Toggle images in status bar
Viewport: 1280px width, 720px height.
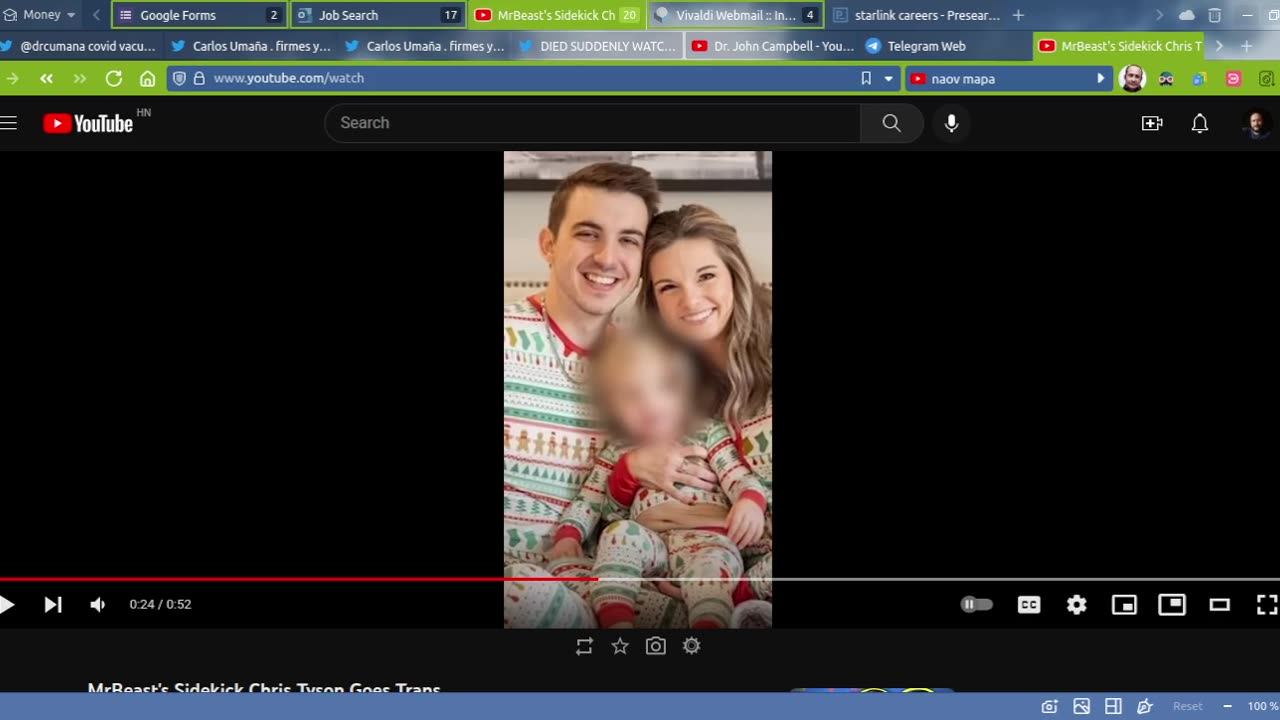click(x=1081, y=706)
